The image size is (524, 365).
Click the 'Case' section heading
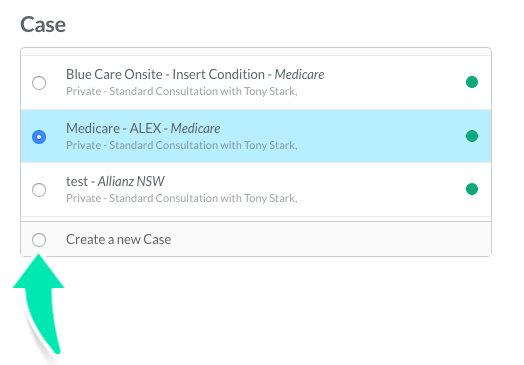pyautogui.click(x=43, y=25)
